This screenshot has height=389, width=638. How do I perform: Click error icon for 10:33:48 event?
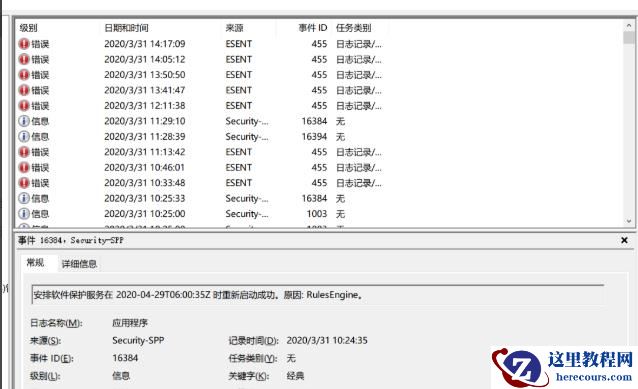[x=24, y=183]
